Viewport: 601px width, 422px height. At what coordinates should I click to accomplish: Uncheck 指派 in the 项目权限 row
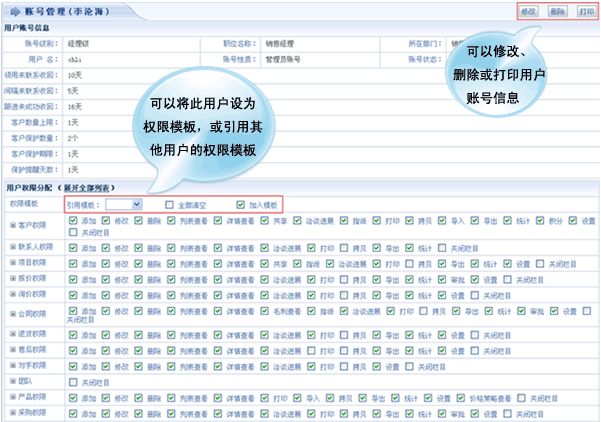coord(297,264)
